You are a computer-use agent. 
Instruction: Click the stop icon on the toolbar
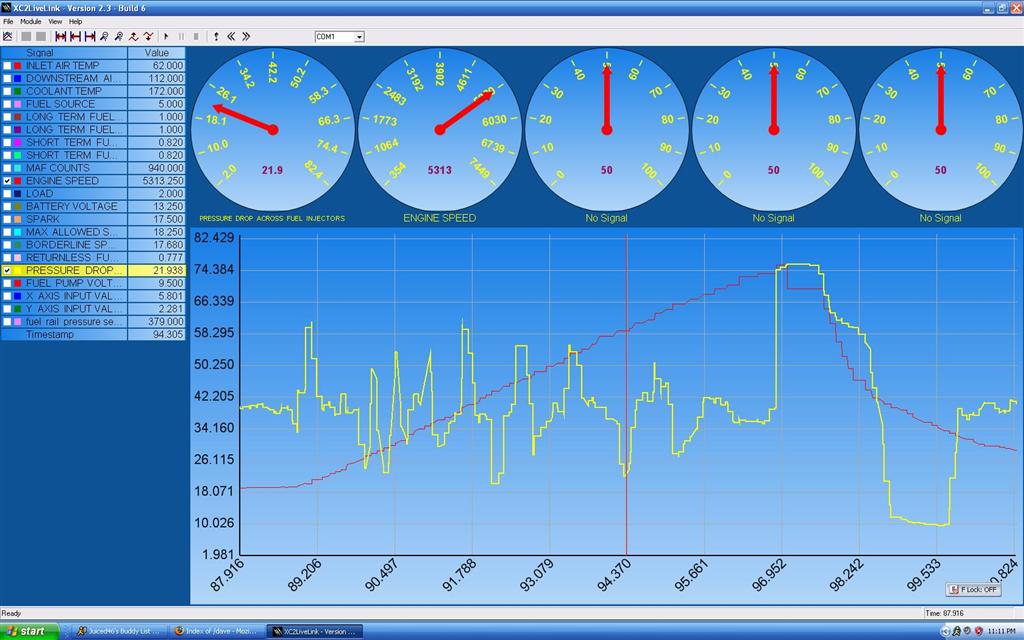pos(196,36)
